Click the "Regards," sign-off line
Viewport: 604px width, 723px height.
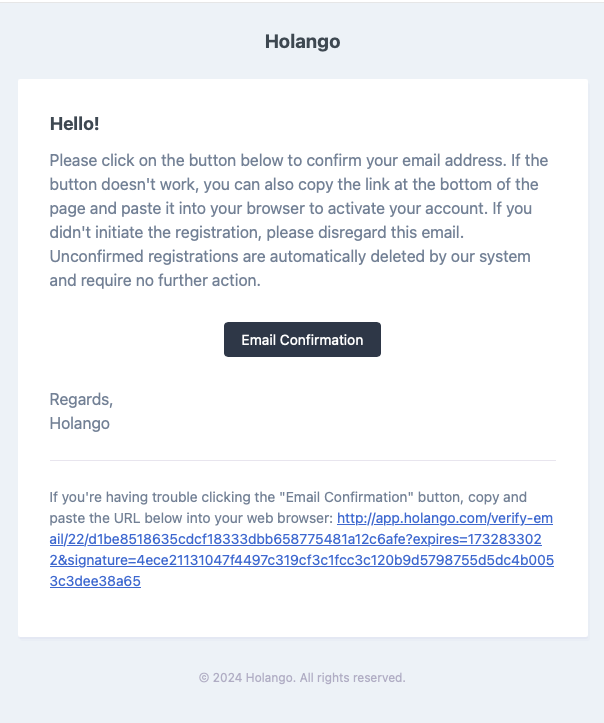click(x=81, y=399)
